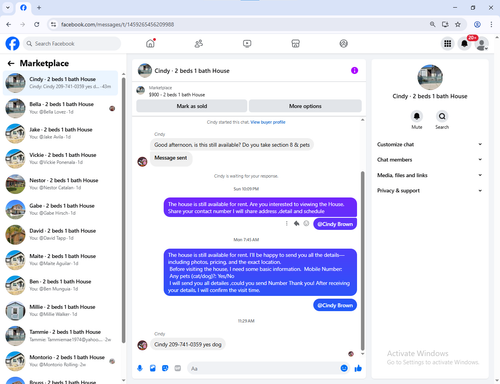Open Gabe conversation in list

tap(60, 209)
